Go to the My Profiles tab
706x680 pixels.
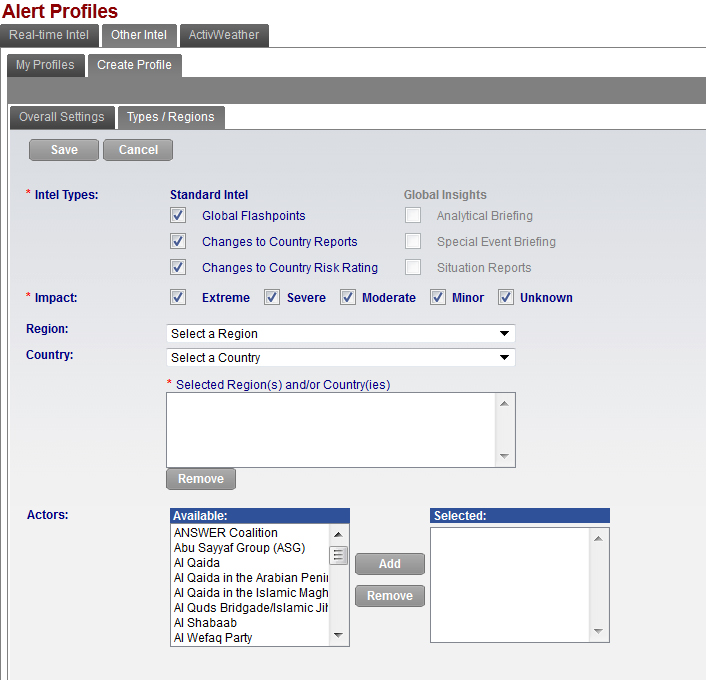pos(45,65)
